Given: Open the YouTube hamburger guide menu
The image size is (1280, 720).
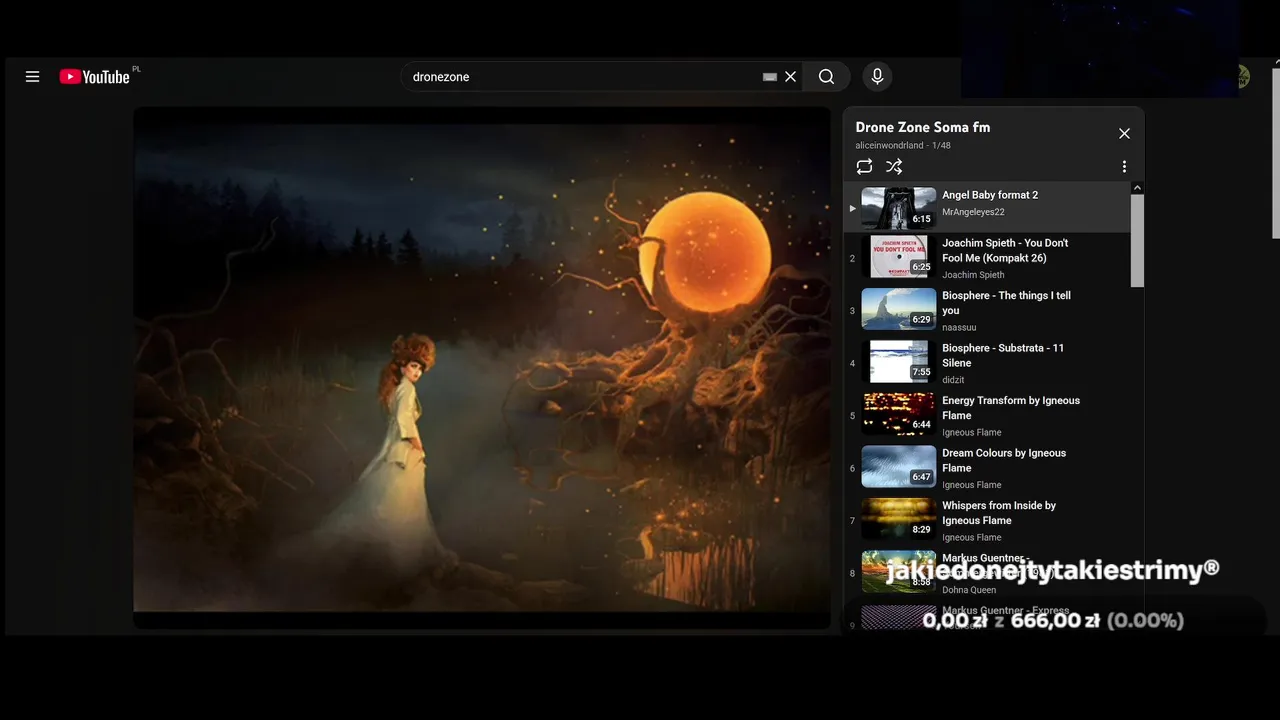Looking at the screenshot, I should coord(32,77).
